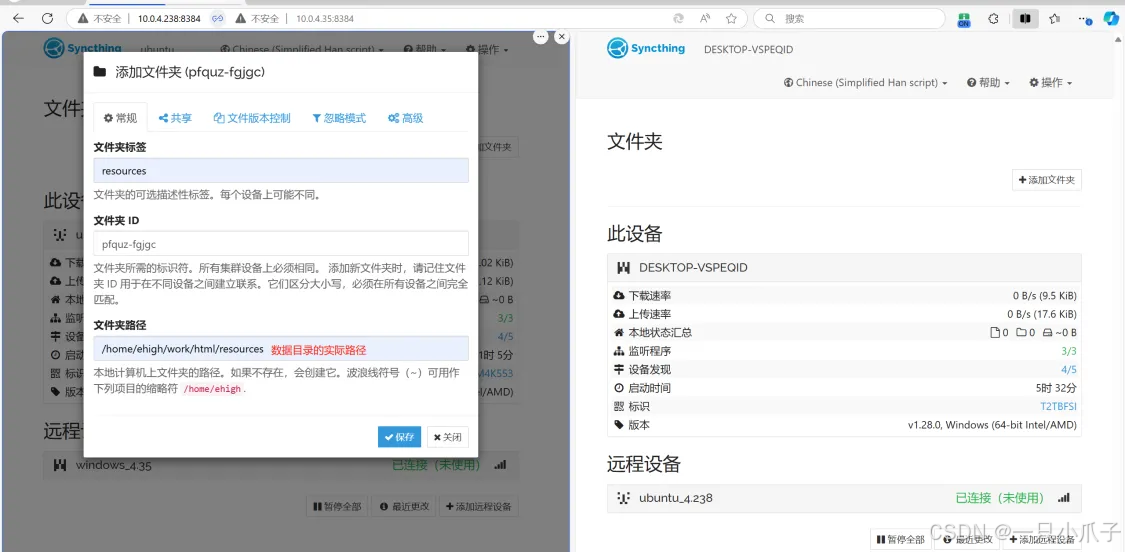Click the 文件夹路径 input field
1125x552 pixels.
pyautogui.click(x=281, y=349)
